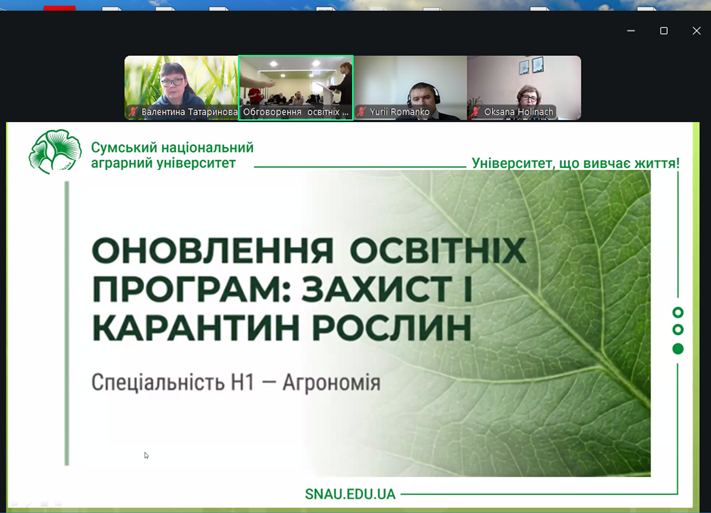711x513 pixels.
Task: Click muted mic icon on Yurii Romanko's tile
Action: [x=362, y=113]
